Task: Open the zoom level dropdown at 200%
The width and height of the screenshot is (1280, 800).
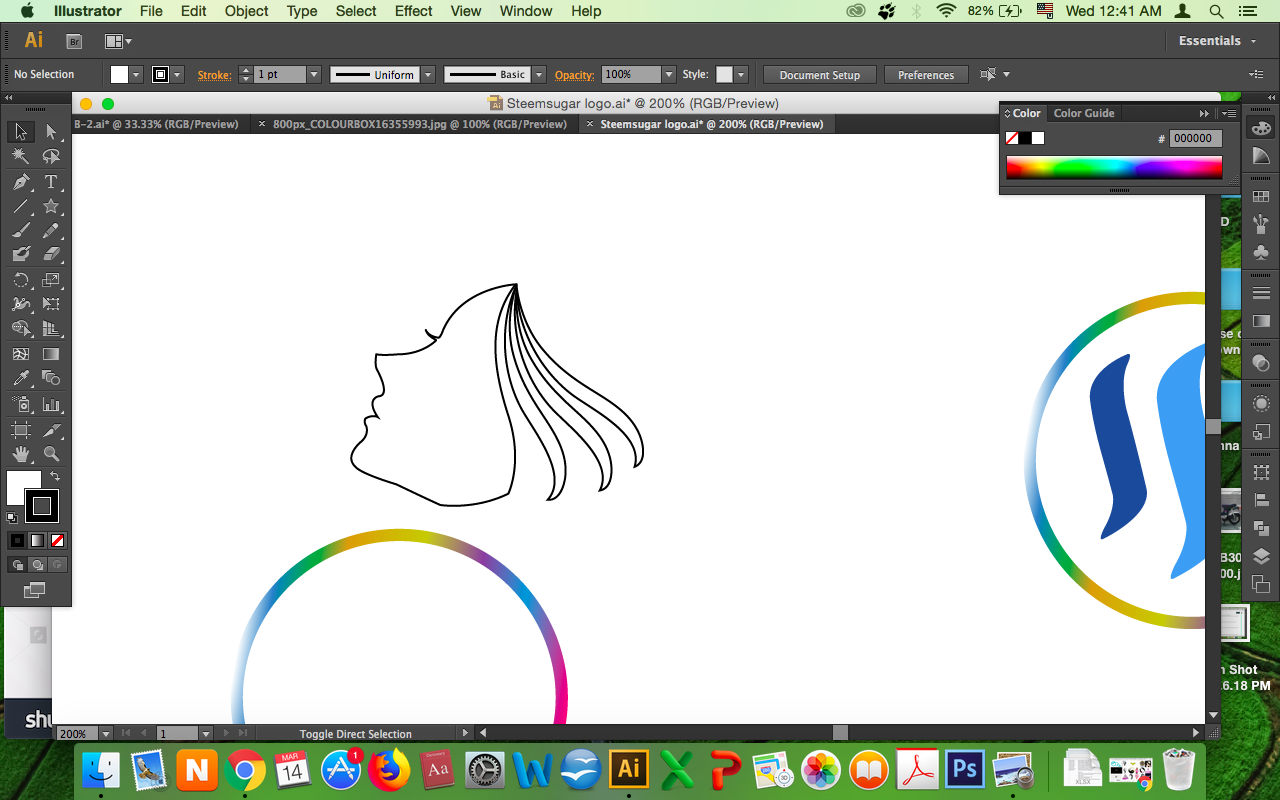Action: pos(106,734)
